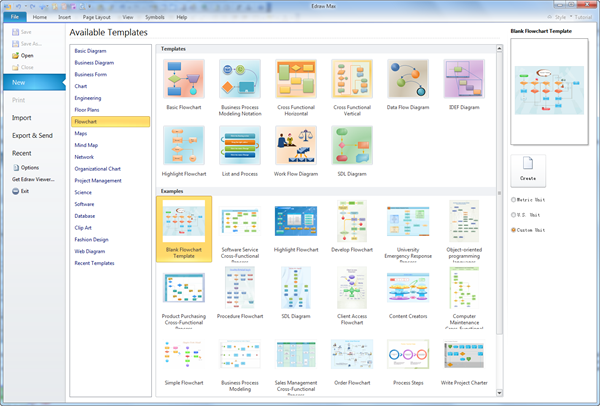Select the Data Flow Diagram template icon
This screenshot has height=406, width=600.
(407, 79)
